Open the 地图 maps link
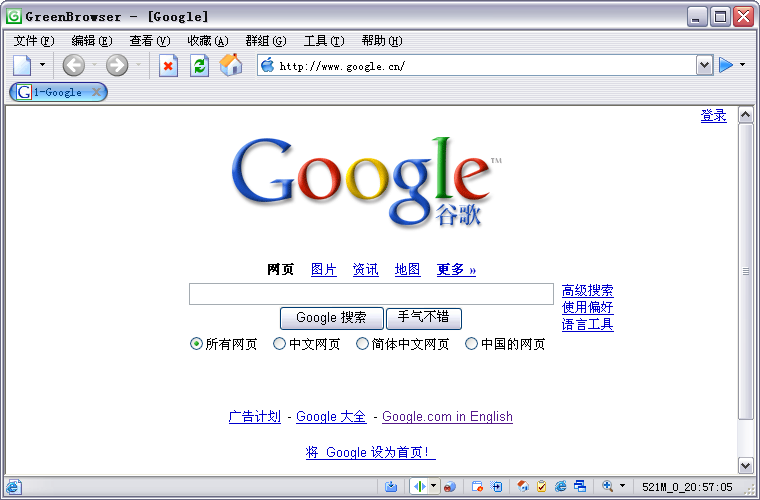Screen dimensions: 760x500 tap(407, 269)
